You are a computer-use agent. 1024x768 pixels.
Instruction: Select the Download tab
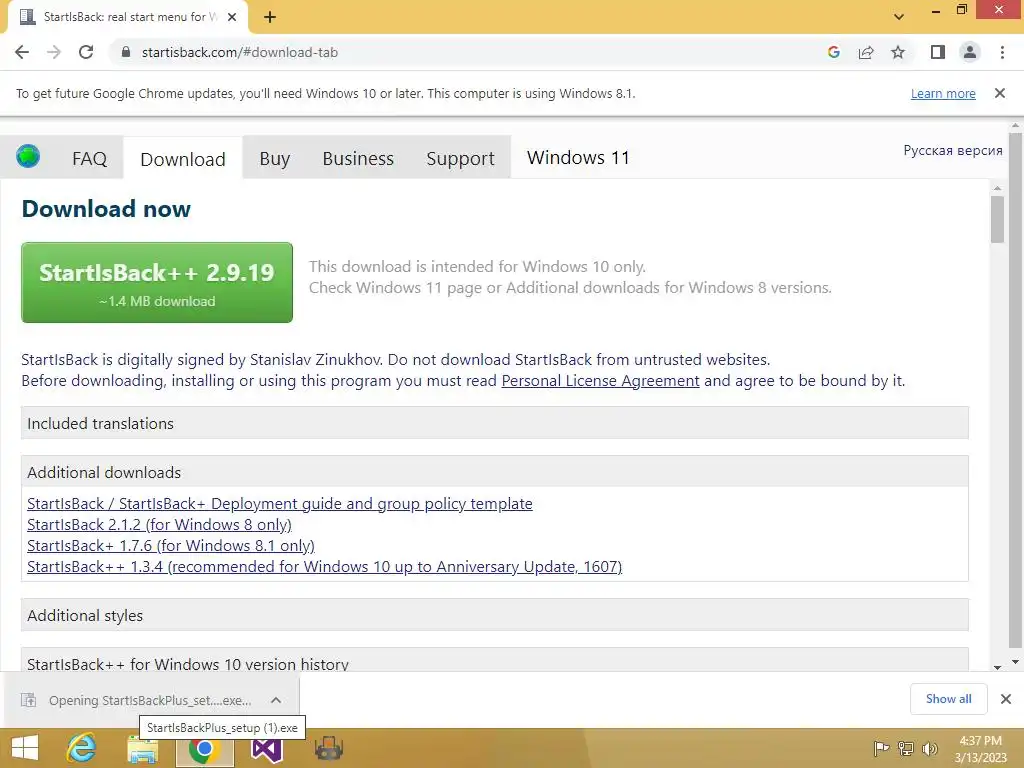click(183, 159)
